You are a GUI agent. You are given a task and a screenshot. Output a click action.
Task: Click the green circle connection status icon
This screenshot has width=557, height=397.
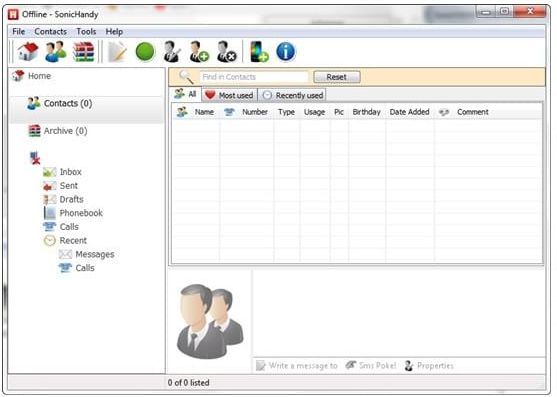(145, 52)
